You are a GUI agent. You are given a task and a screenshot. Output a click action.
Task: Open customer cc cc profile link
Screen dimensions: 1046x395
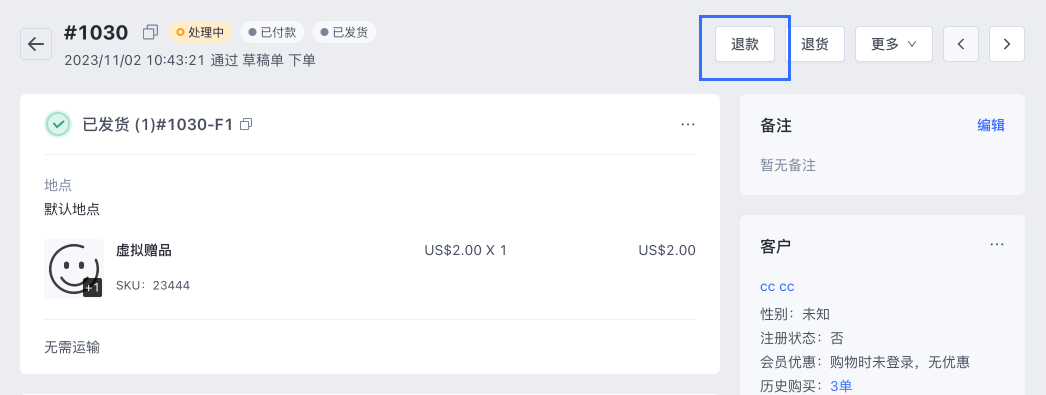777,287
